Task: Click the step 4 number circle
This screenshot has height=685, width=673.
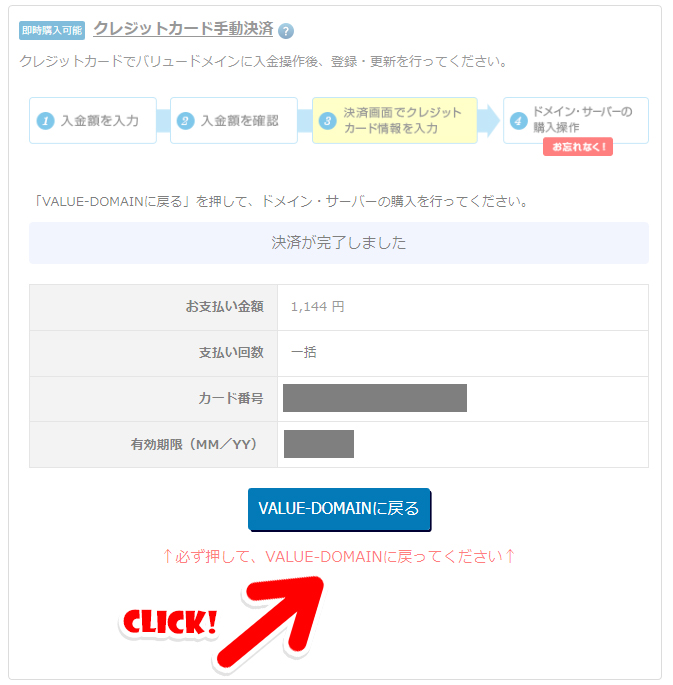Action: (518, 121)
